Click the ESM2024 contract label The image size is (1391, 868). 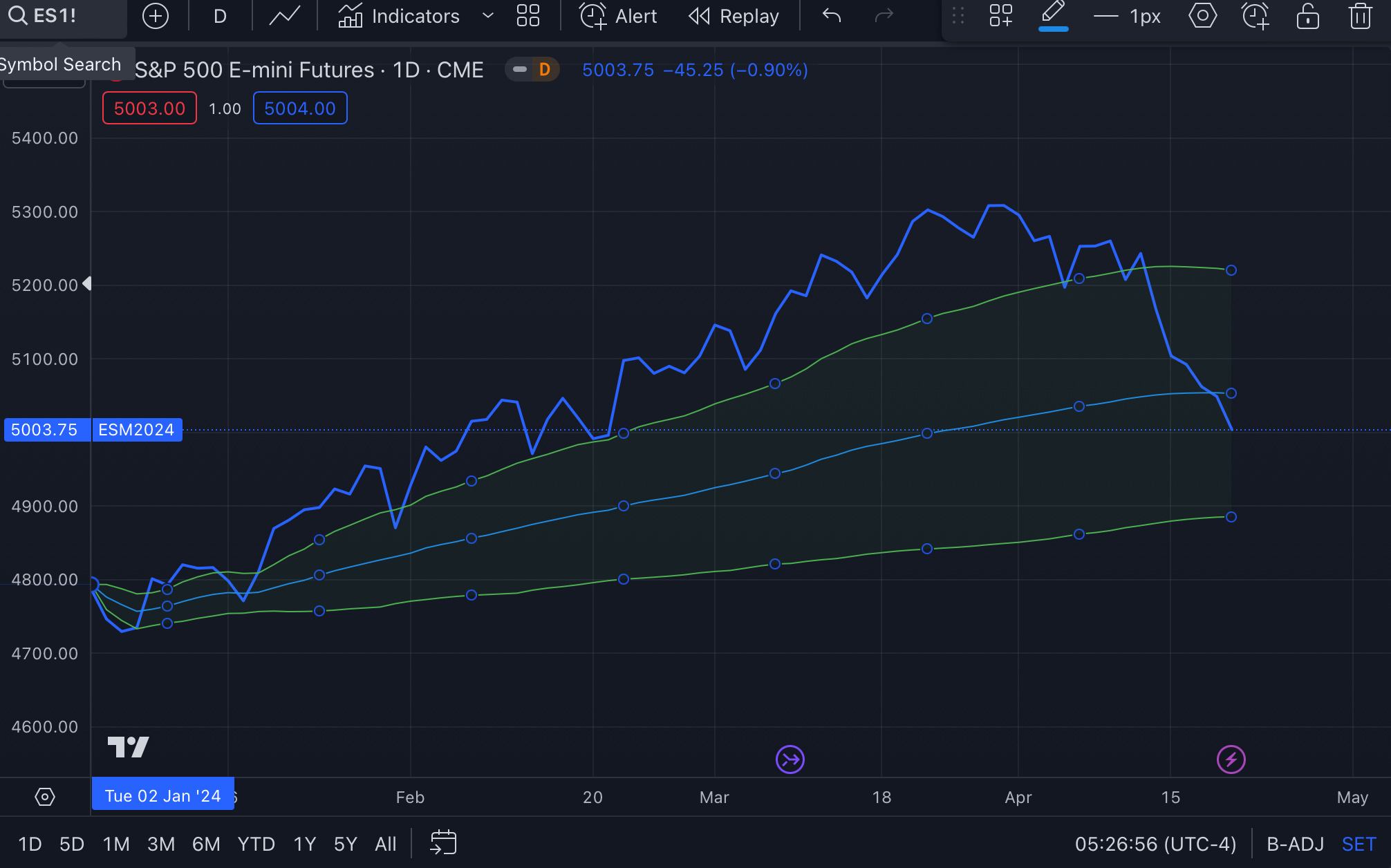click(x=136, y=430)
